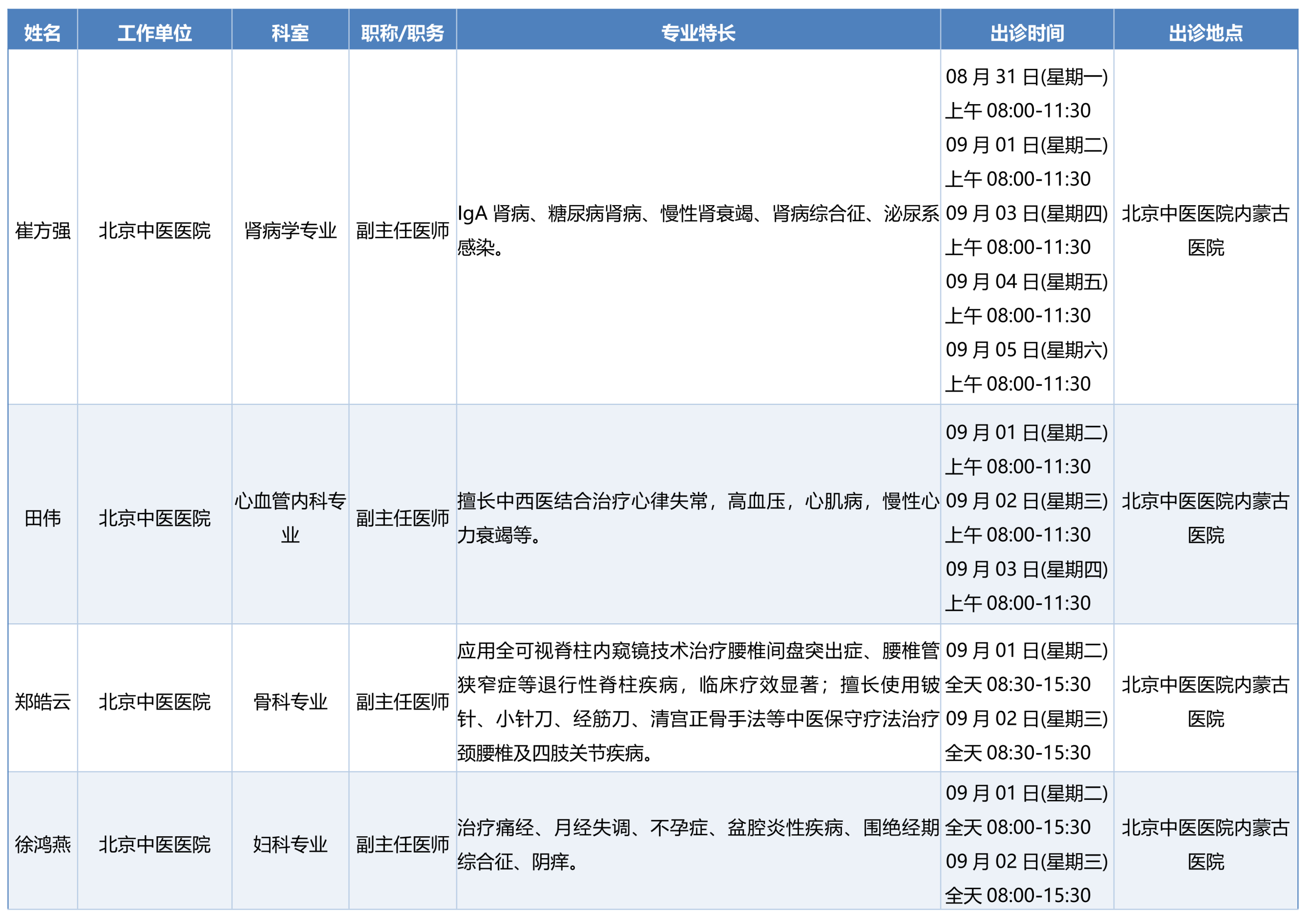The width and height of the screenshot is (1307, 924).
Task: Click the date 09月05日(星期六)
Action: pyautogui.click(x=1027, y=350)
